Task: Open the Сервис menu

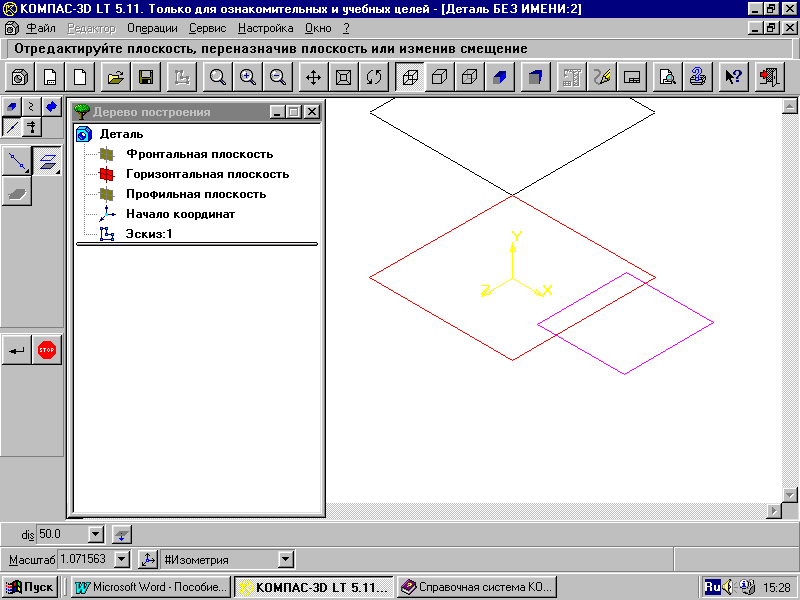Action: (207, 29)
